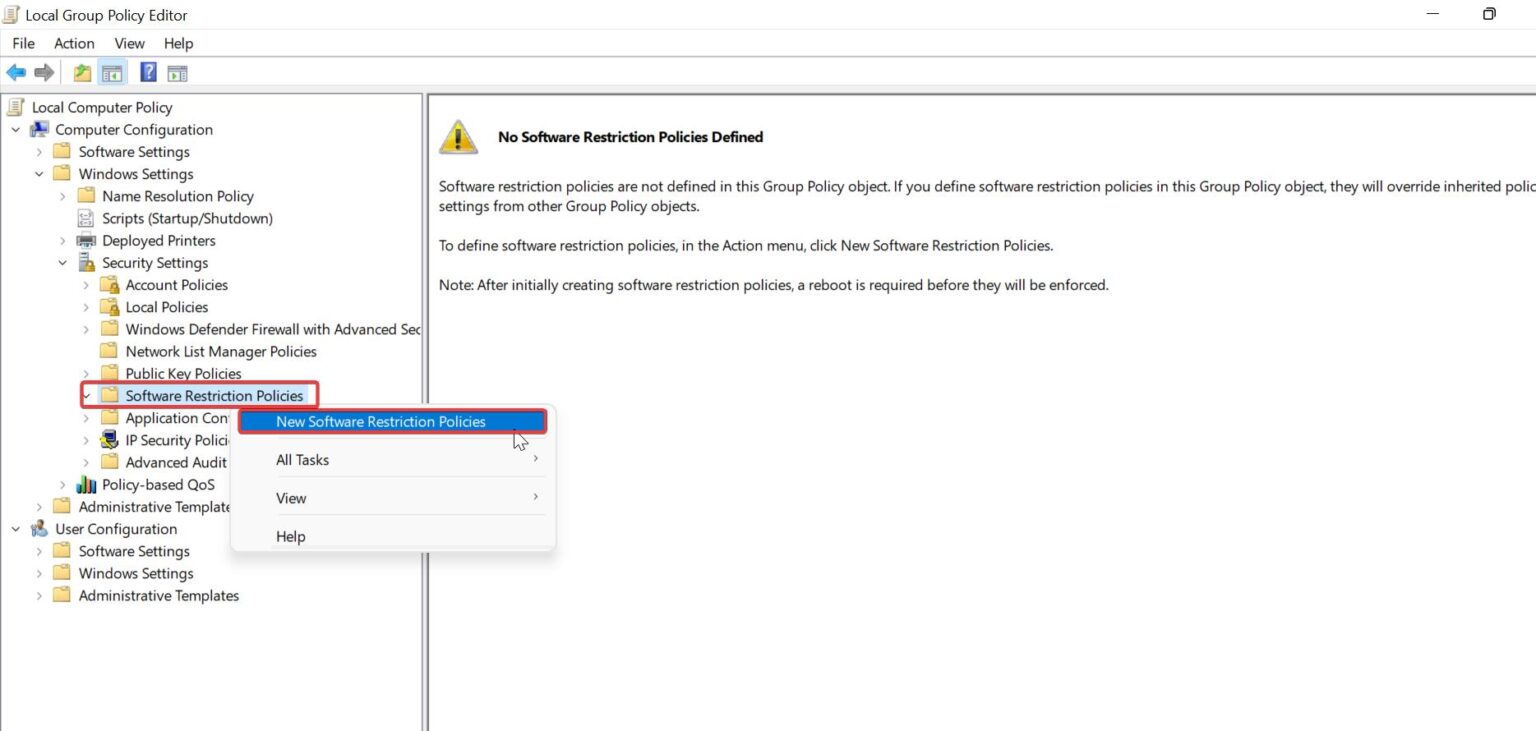The image size is (1536, 731).
Task: Choose All Tasks from the context menu
Action: pos(303,459)
